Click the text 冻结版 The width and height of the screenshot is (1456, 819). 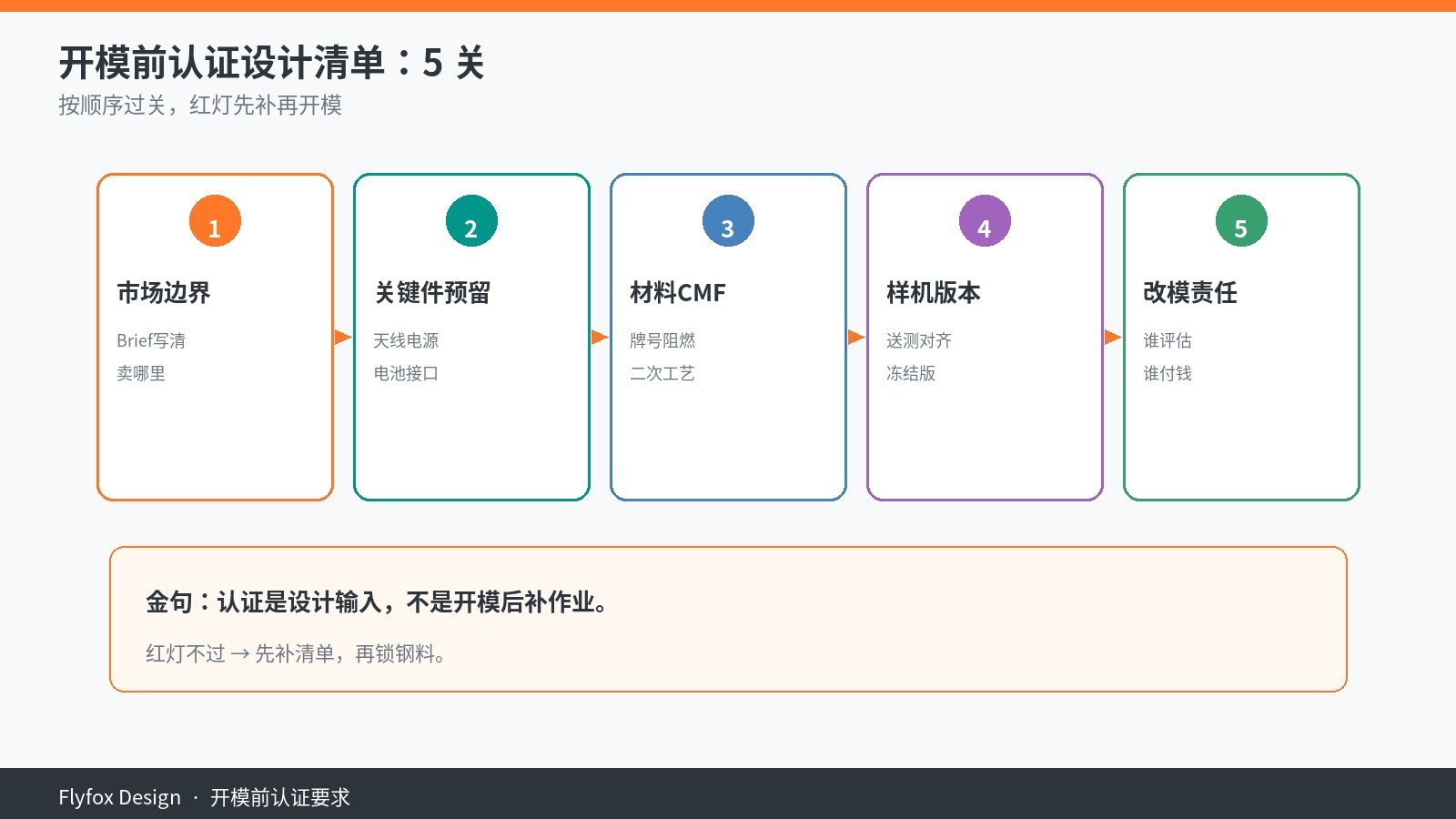(x=911, y=373)
